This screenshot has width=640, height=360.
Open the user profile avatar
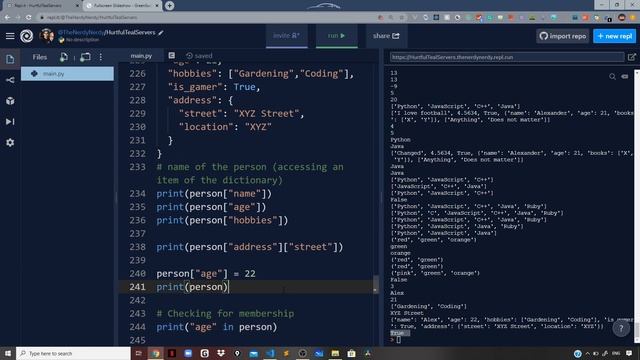click(x=47, y=36)
